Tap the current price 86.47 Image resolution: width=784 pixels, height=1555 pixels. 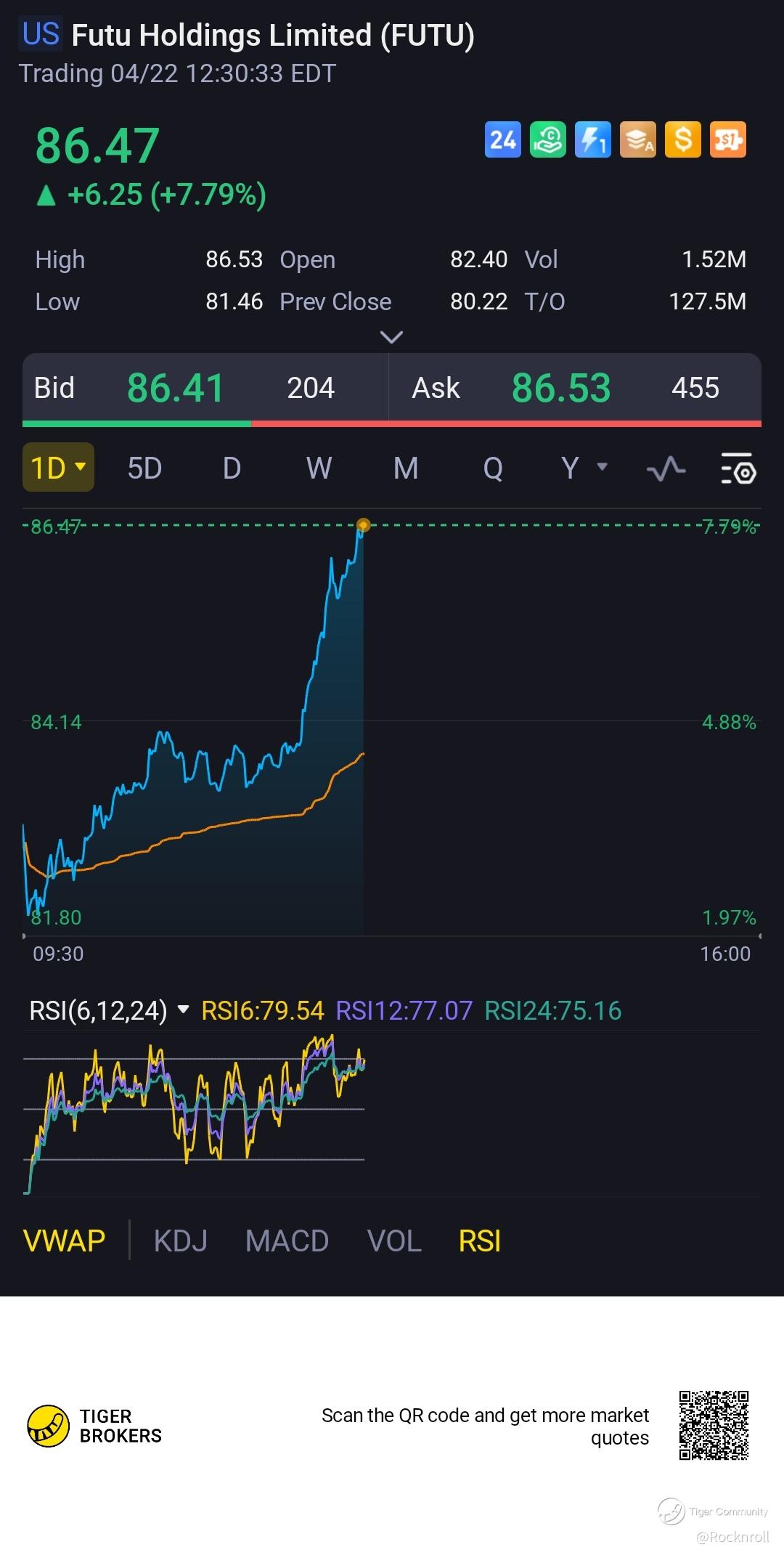pos(97,145)
